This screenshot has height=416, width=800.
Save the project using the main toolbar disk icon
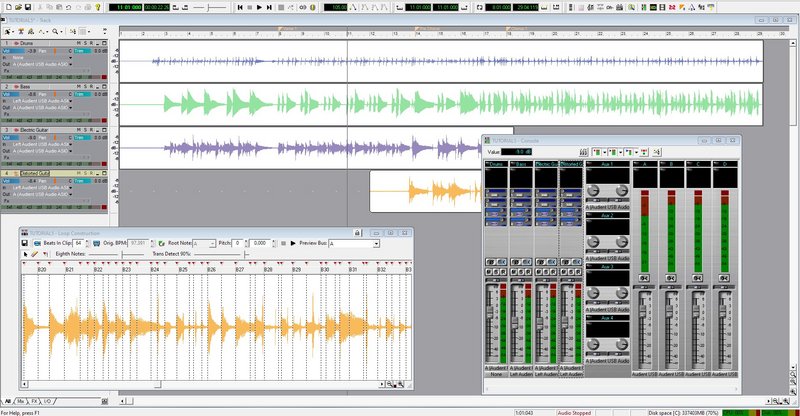(28, 7)
